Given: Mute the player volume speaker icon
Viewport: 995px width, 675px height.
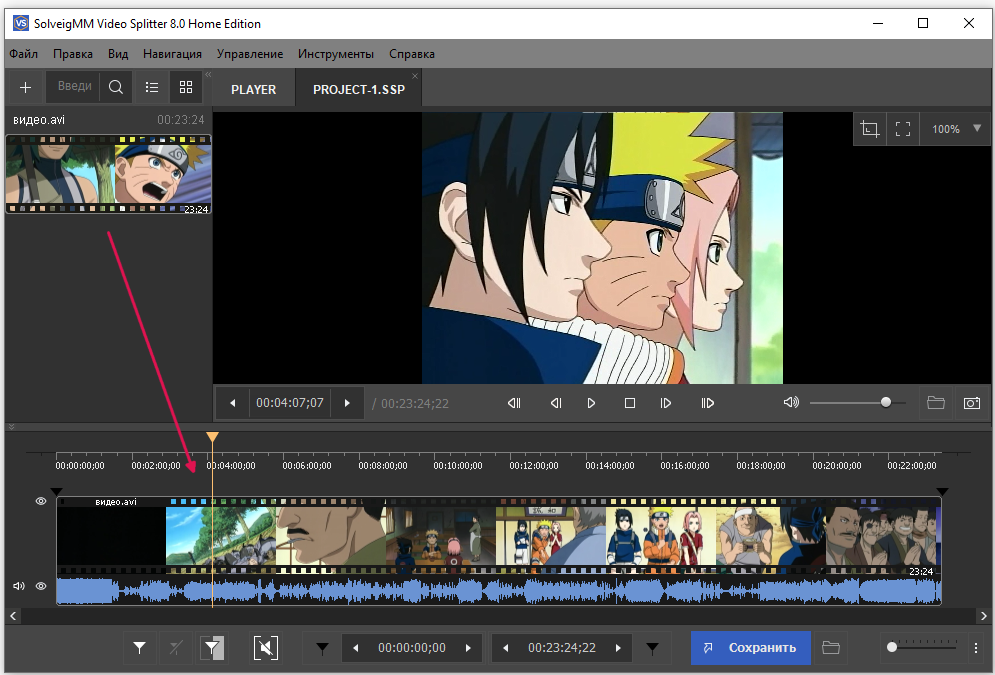Looking at the screenshot, I should [x=791, y=402].
